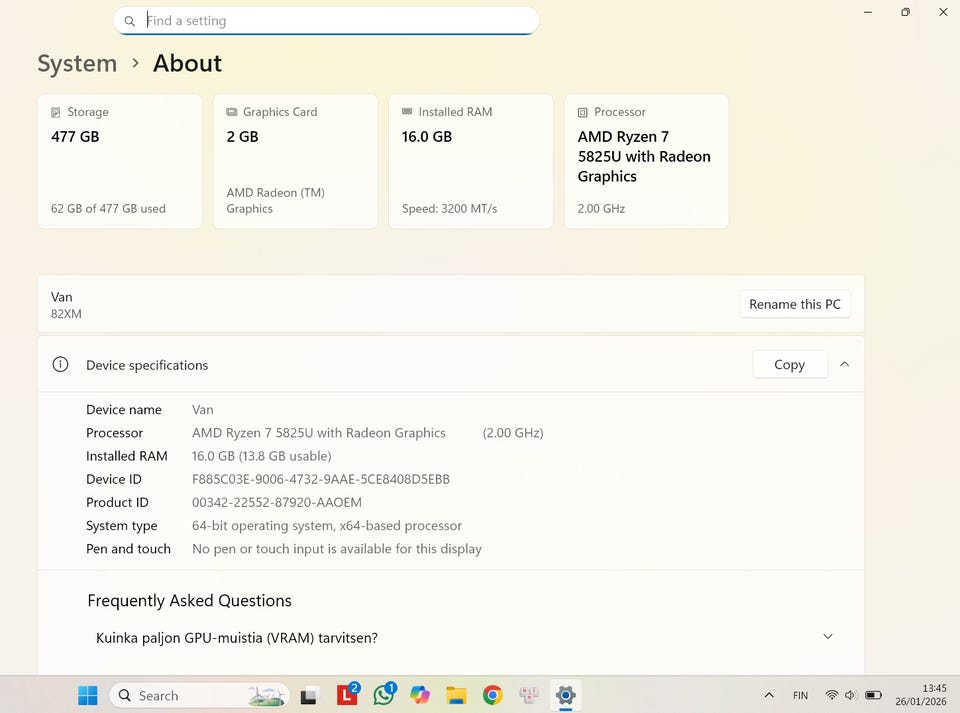The width and height of the screenshot is (960, 713).
Task: Open the Installed RAM card
Action: 471,162
